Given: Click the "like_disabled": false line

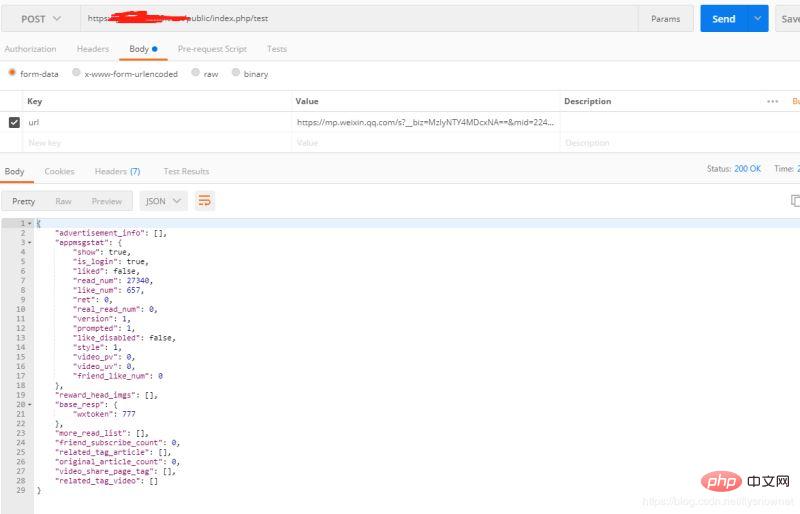Looking at the screenshot, I should (124, 338).
